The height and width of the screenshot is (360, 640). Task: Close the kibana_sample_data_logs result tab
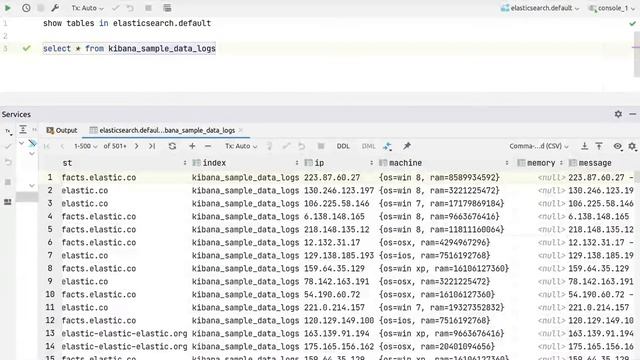[241, 130]
